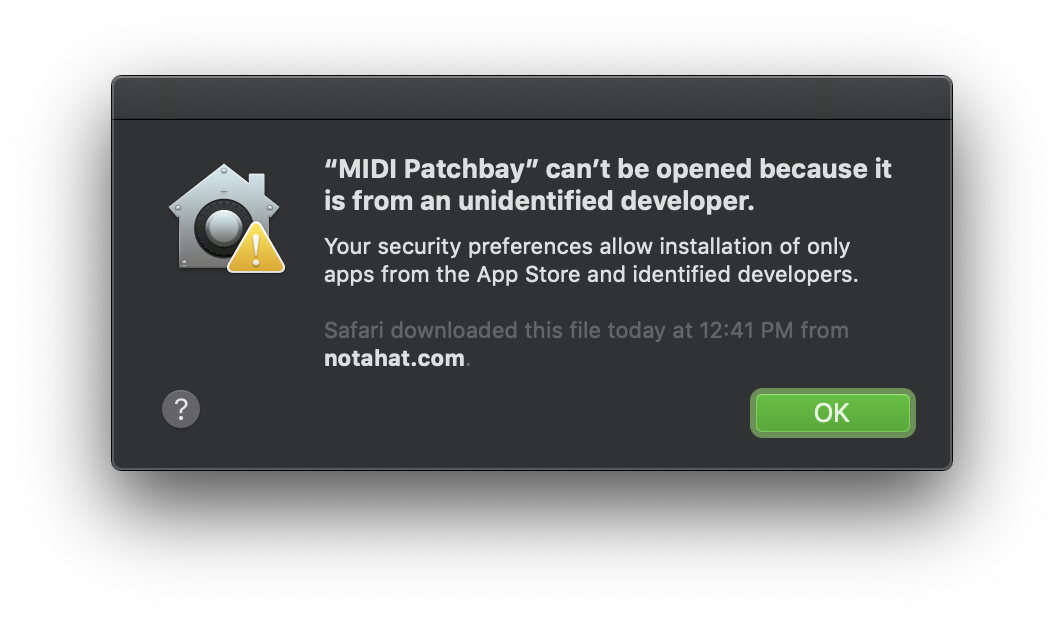Click the "12:41 PM" download timestamp
The height and width of the screenshot is (618, 1064).
746,330
